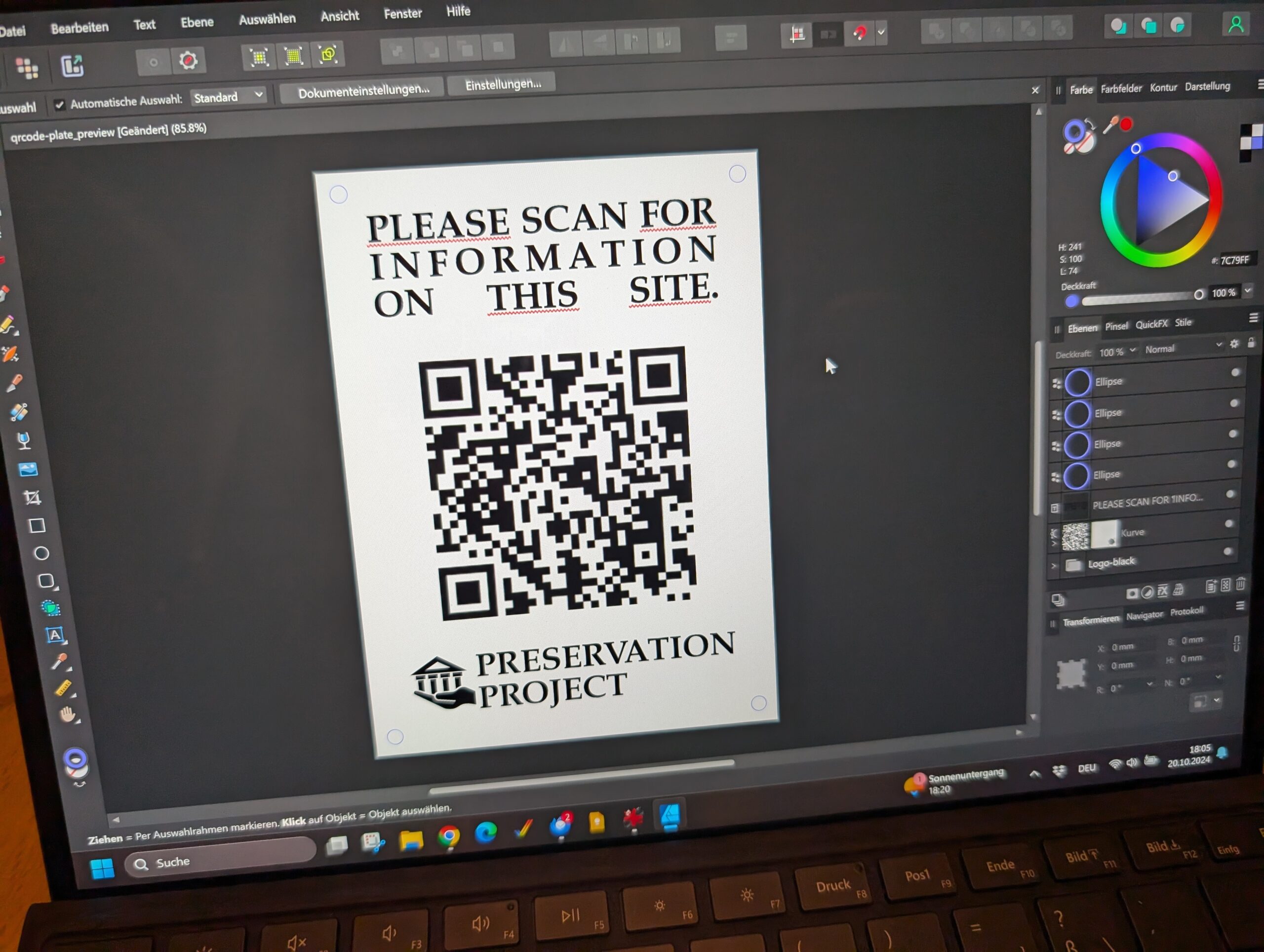Select the Measure ruler tool
1264x952 pixels.
[x=64, y=688]
